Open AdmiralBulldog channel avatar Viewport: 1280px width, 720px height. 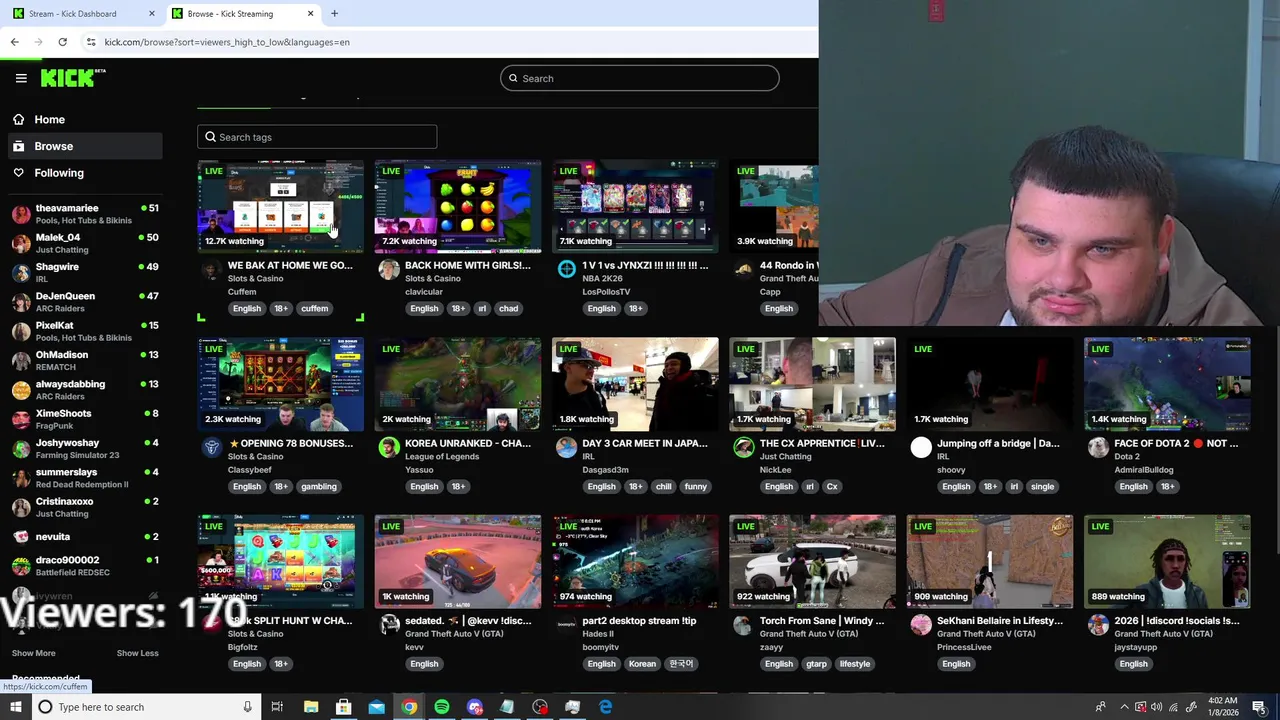1098,447
